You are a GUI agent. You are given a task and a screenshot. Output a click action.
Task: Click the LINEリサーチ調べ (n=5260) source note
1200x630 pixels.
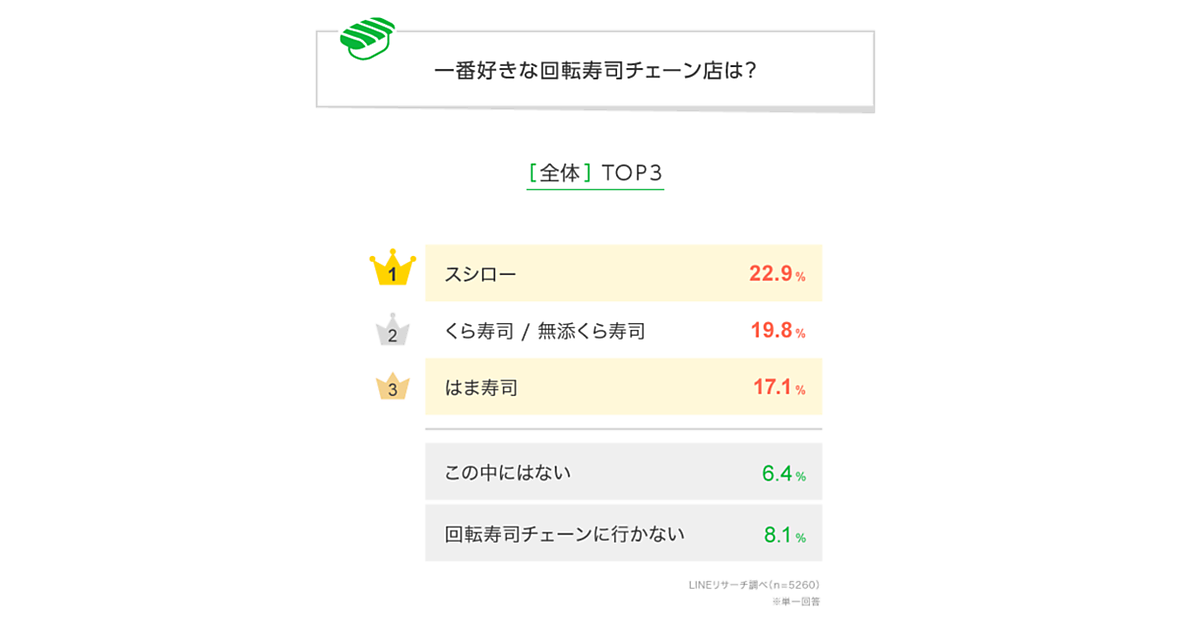click(x=755, y=584)
